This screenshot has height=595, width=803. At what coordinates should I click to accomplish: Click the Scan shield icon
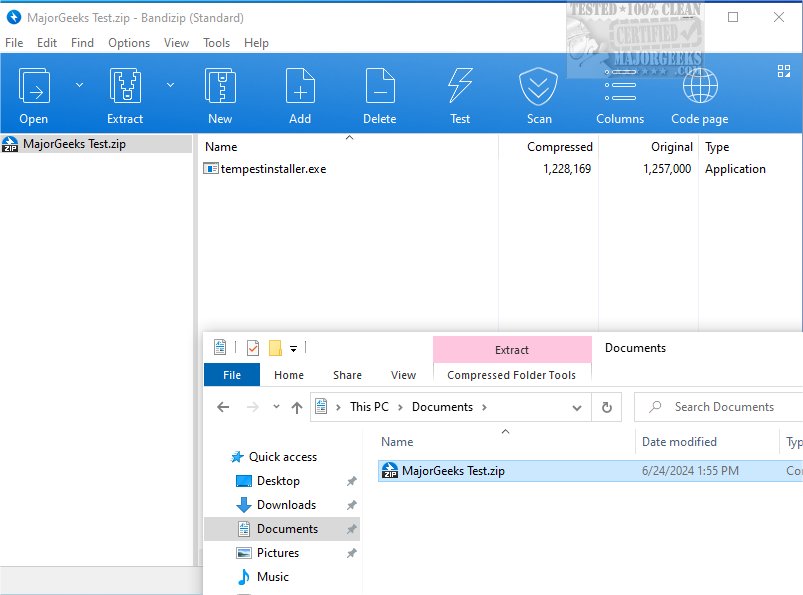(x=539, y=87)
